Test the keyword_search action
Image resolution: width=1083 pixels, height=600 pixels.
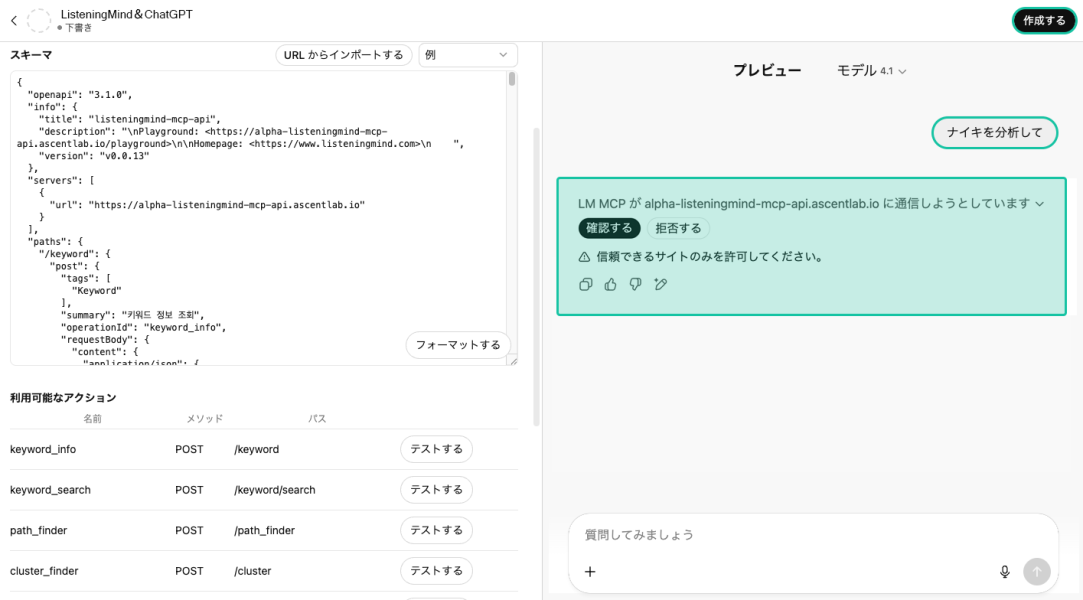click(x=437, y=490)
